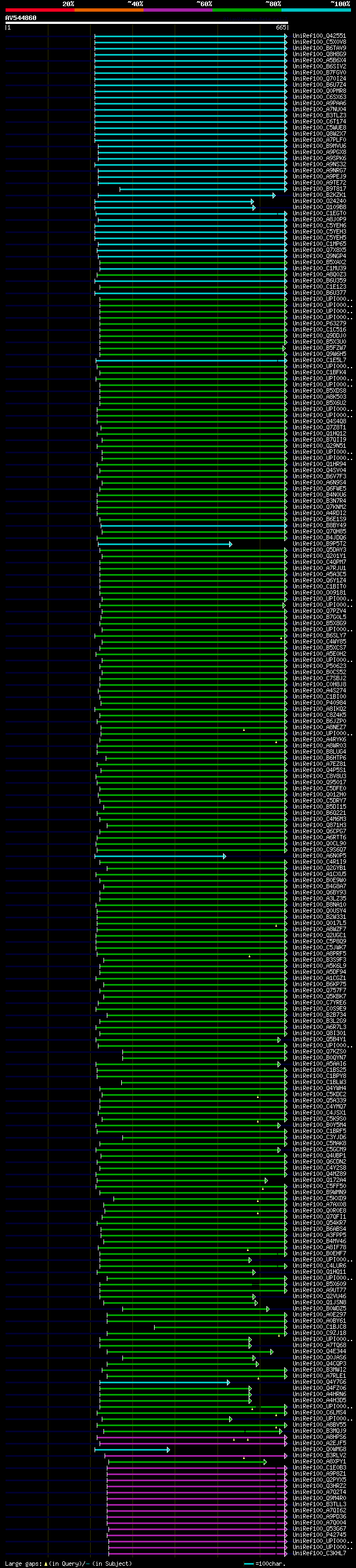Select the UniRef100_A0E297 label
This screenshot has height=1568, width=356.
click(319, 1314)
